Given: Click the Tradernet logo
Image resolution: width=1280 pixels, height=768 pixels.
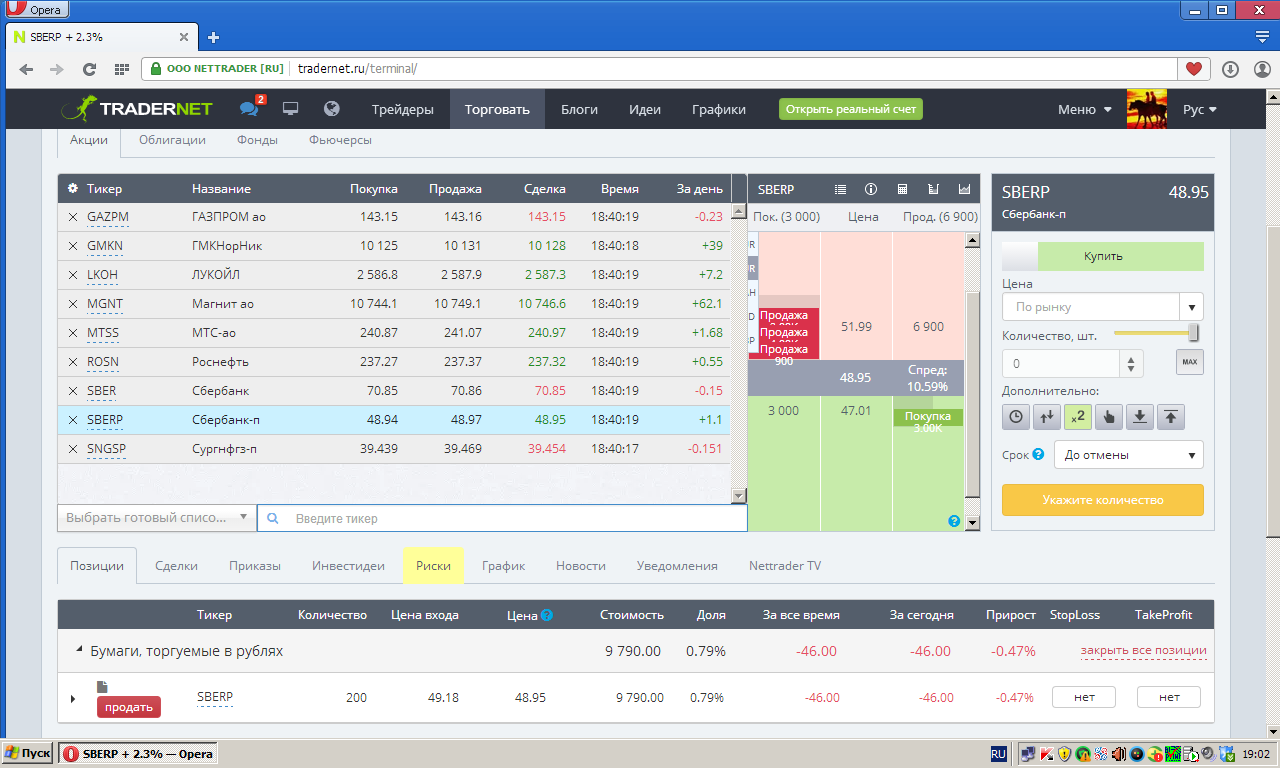Looking at the screenshot, I should pos(139,109).
